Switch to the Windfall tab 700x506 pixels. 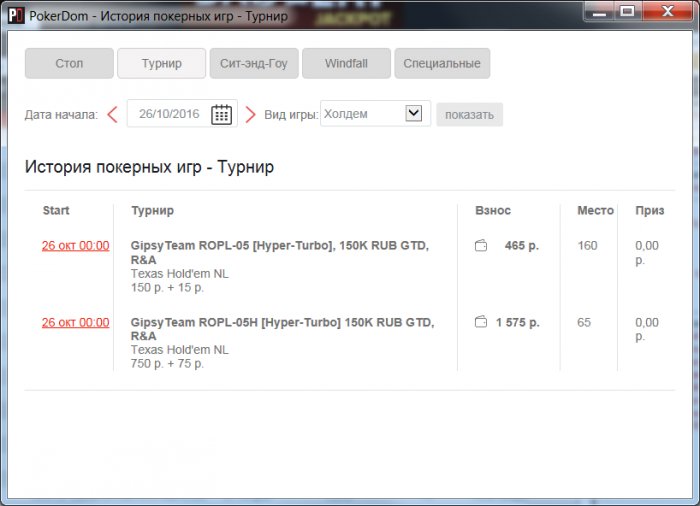(x=346, y=63)
